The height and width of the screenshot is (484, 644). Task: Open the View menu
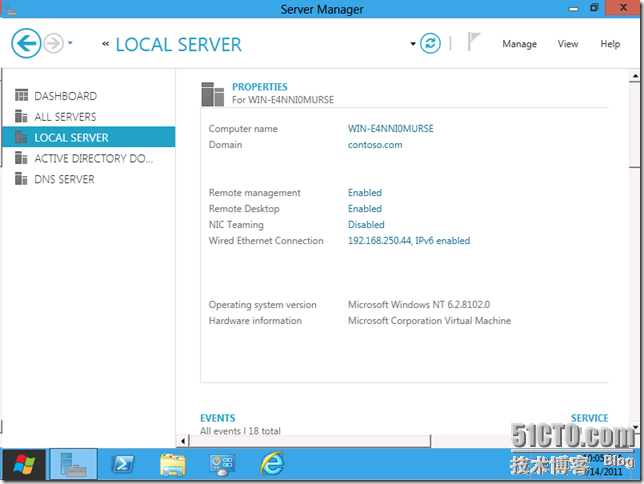click(568, 44)
